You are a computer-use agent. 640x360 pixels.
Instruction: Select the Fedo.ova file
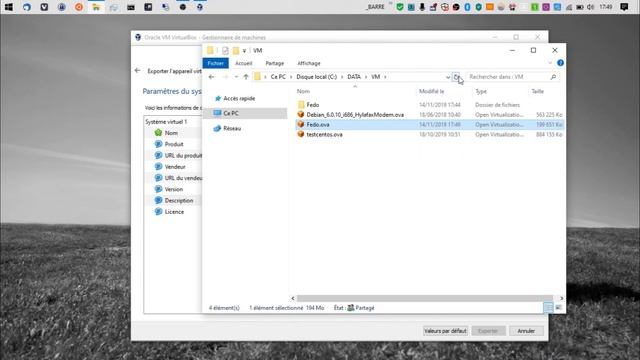(430, 124)
